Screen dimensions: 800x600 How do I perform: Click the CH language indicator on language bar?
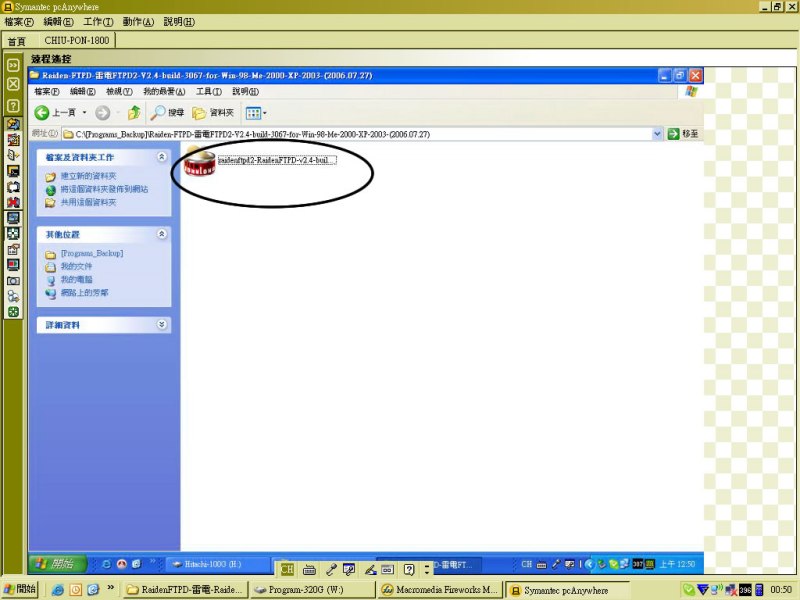point(287,569)
